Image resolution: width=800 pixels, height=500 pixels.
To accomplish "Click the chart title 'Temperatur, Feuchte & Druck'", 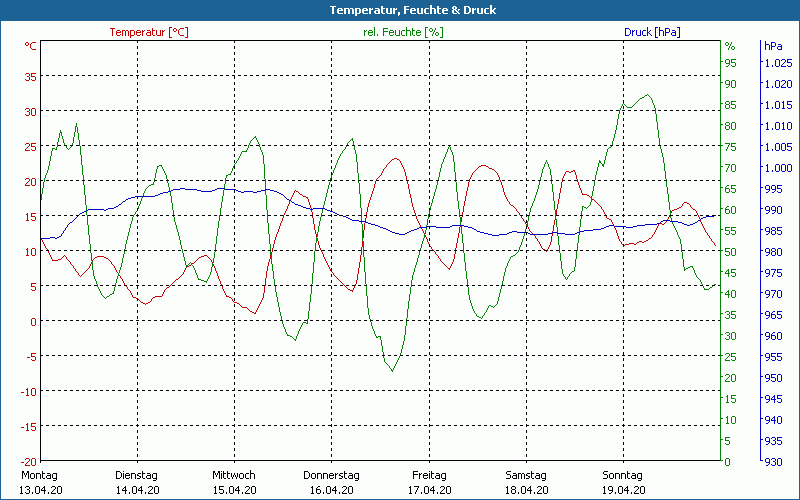I will 399,10.
